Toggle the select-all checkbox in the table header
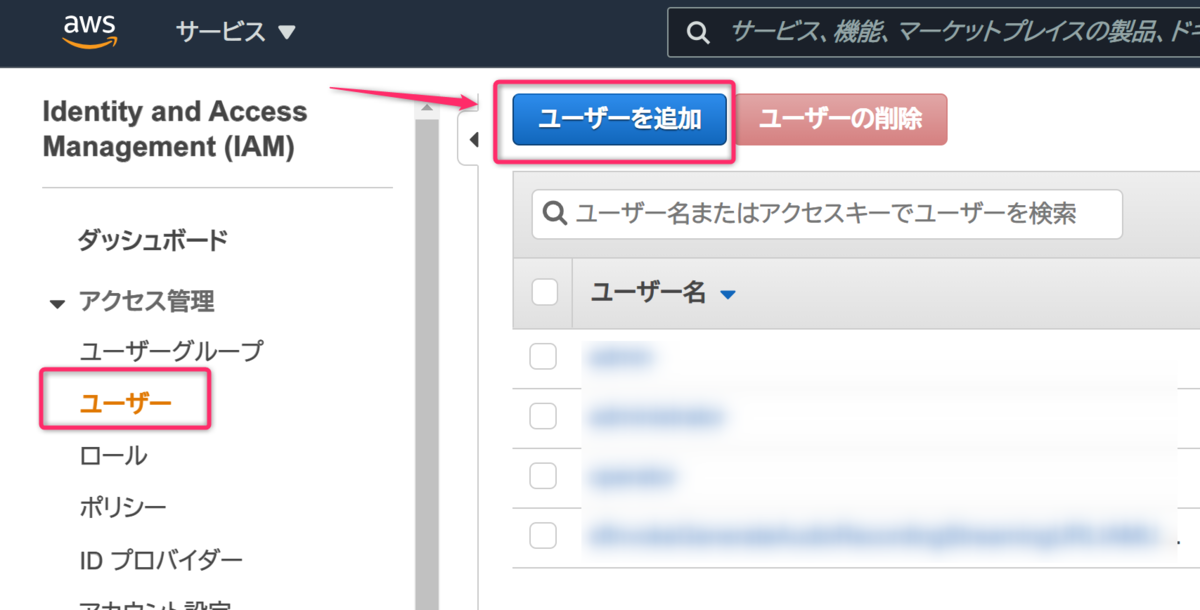The height and width of the screenshot is (610, 1200). (543, 292)
